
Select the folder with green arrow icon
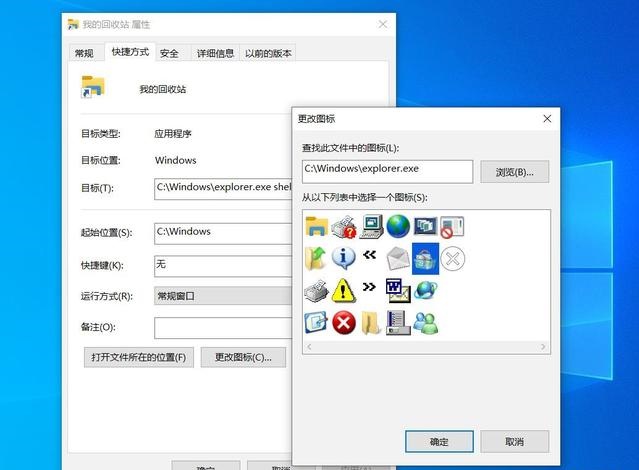coord(316,258)
